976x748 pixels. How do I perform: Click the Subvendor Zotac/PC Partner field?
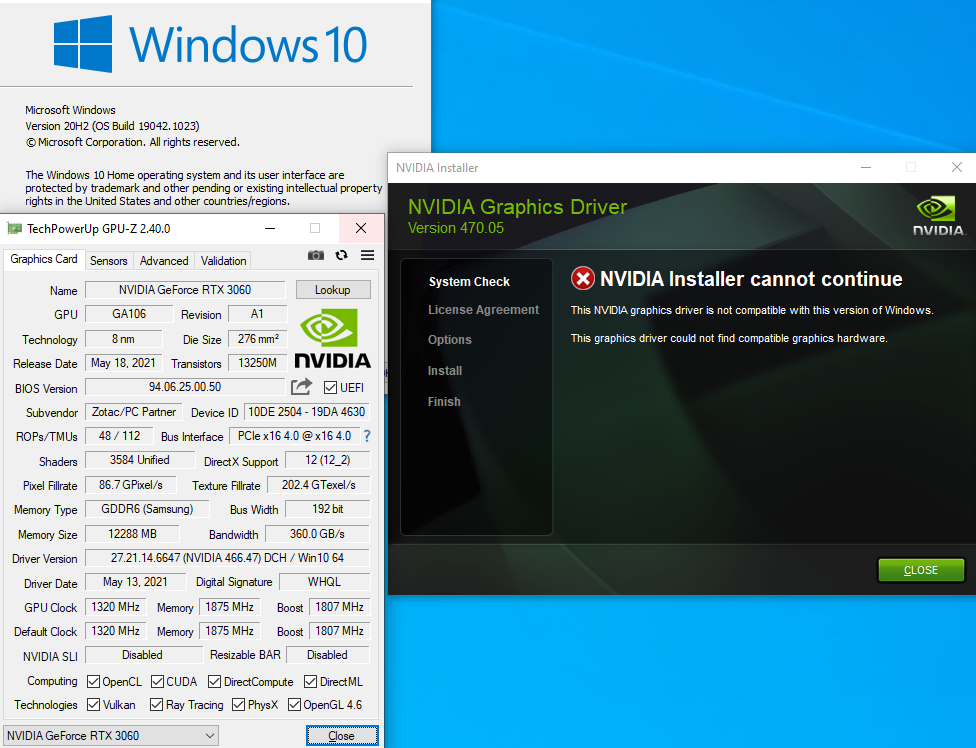click(134, 412)
